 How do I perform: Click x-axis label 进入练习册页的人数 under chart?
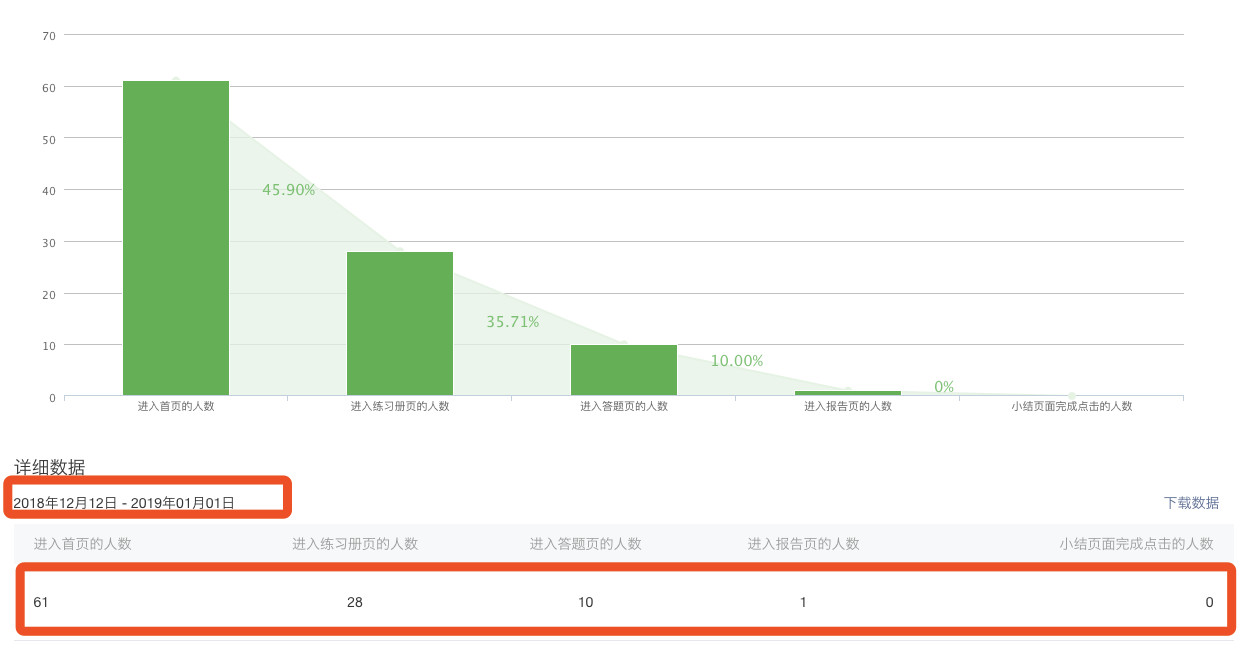click(400, 407)
